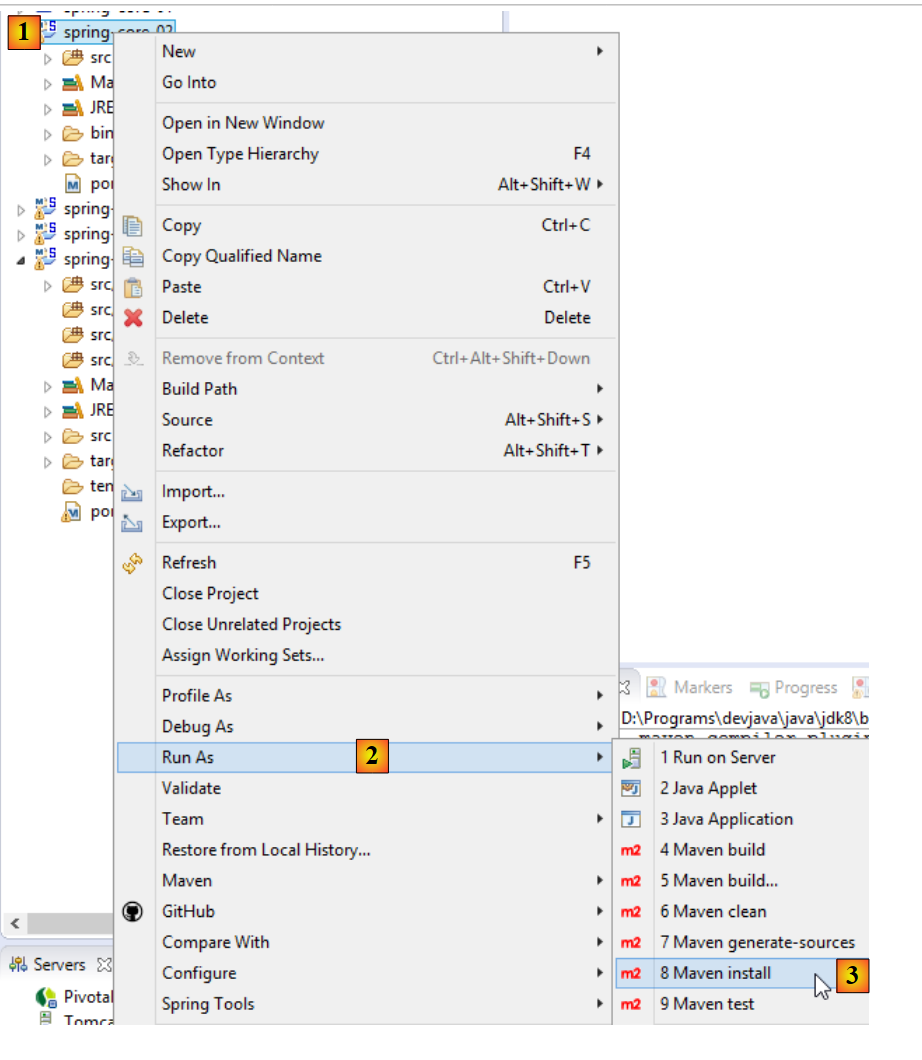Click the m2 icon beside Maven clean
Viewport: 922px width, 1060px height.
click(x=631, y=912)
